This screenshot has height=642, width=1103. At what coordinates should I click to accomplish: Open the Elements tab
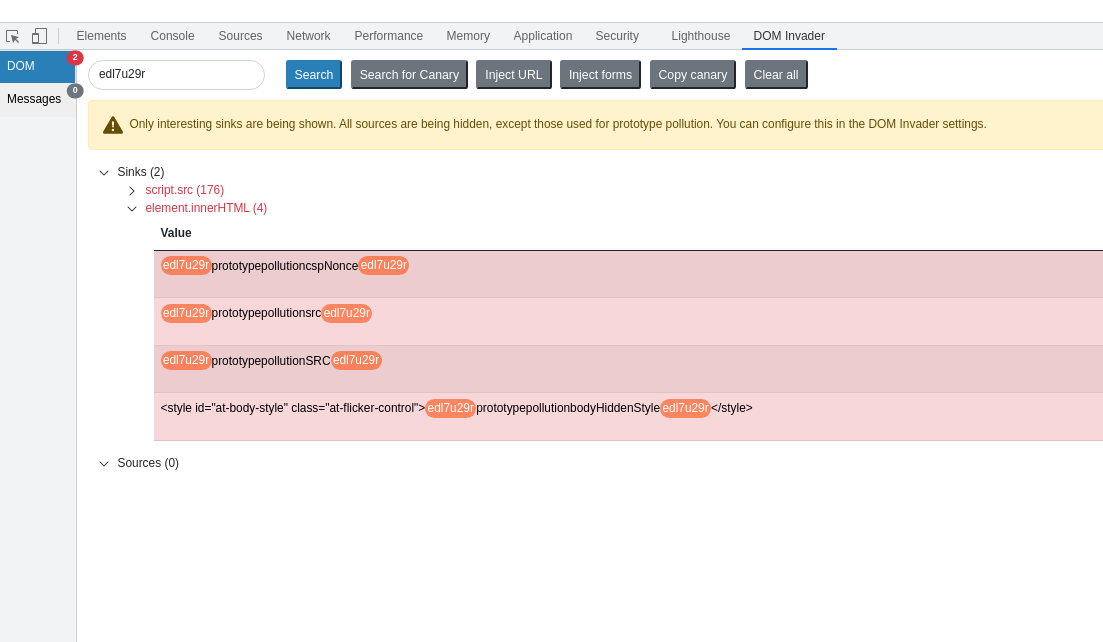tap(101, 36)
